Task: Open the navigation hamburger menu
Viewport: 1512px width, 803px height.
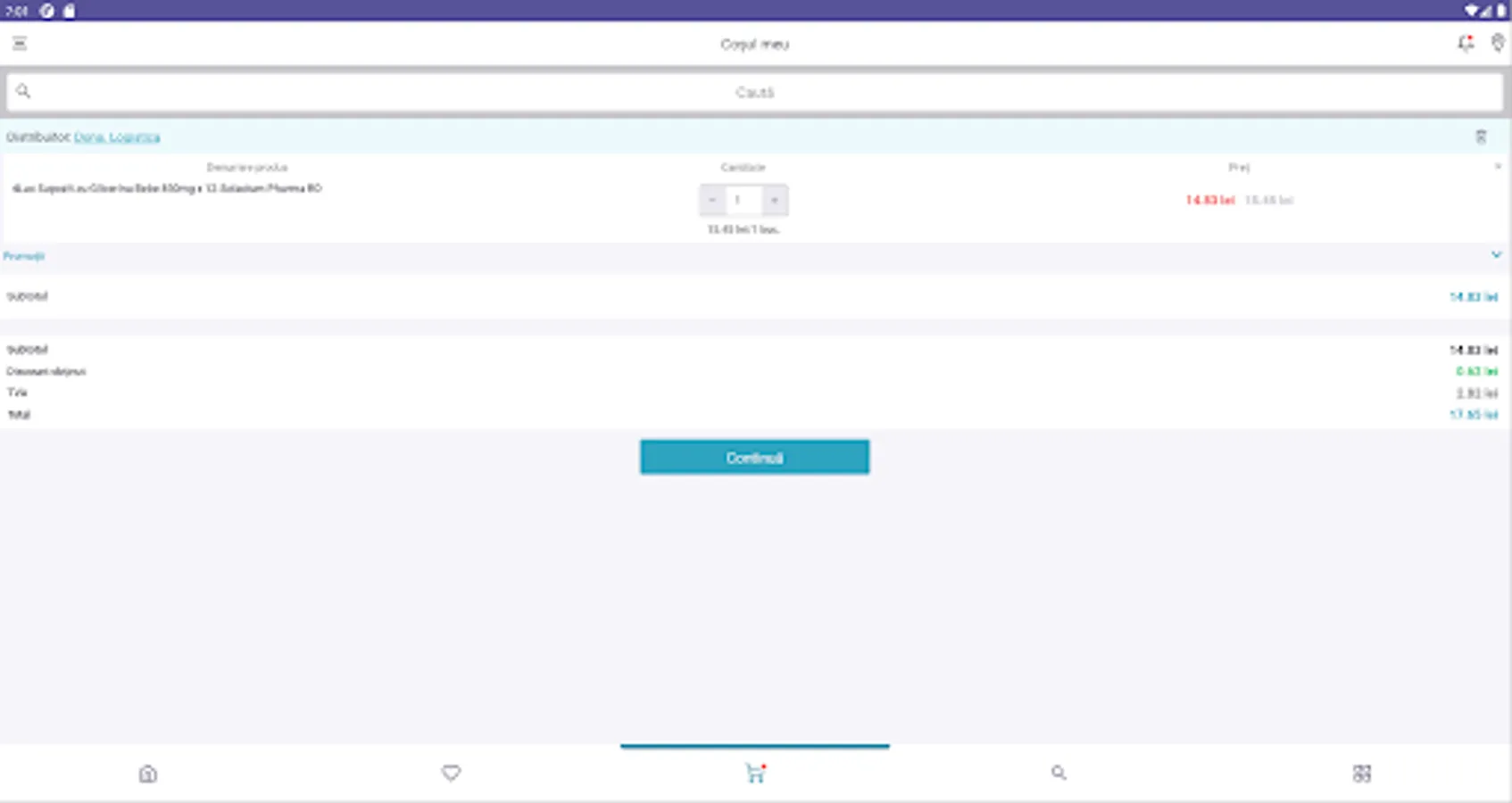Action: (x=21, y=43)
